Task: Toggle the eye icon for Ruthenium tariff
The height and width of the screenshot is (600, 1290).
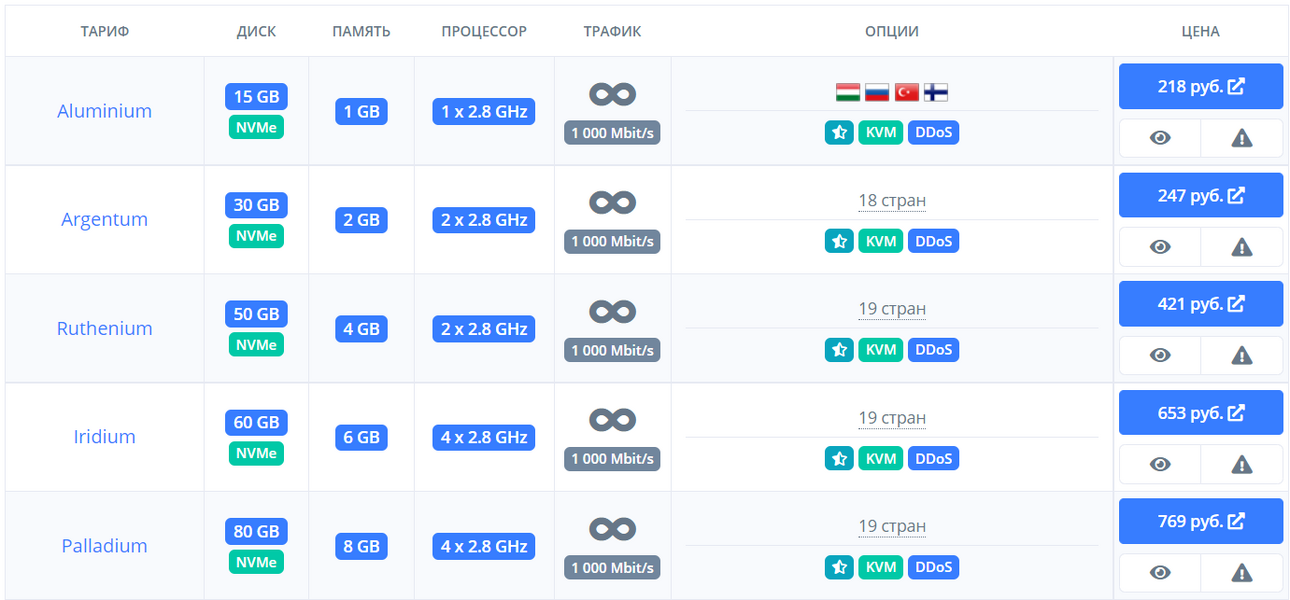Action: 1160,355
